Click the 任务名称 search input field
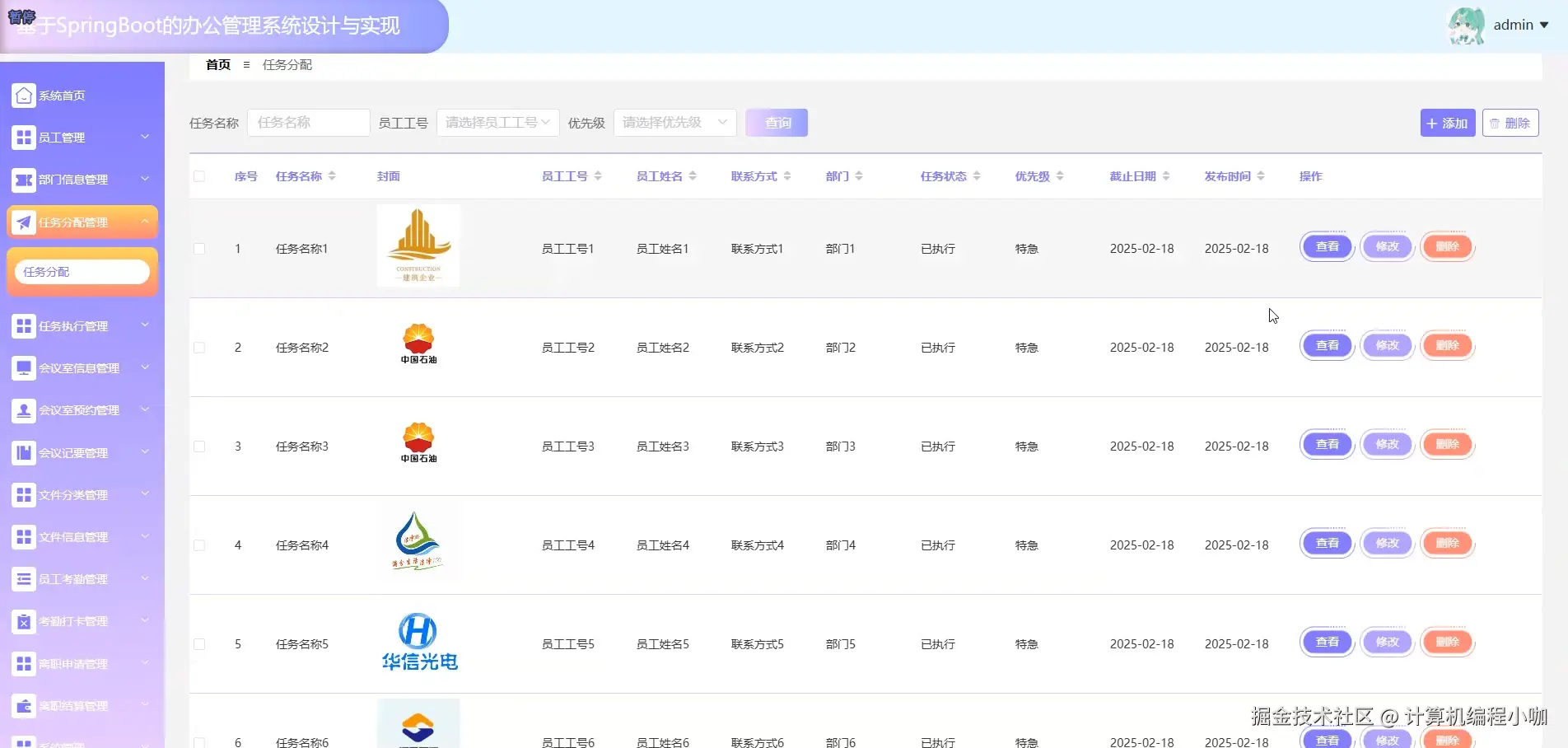 (309, 123)
